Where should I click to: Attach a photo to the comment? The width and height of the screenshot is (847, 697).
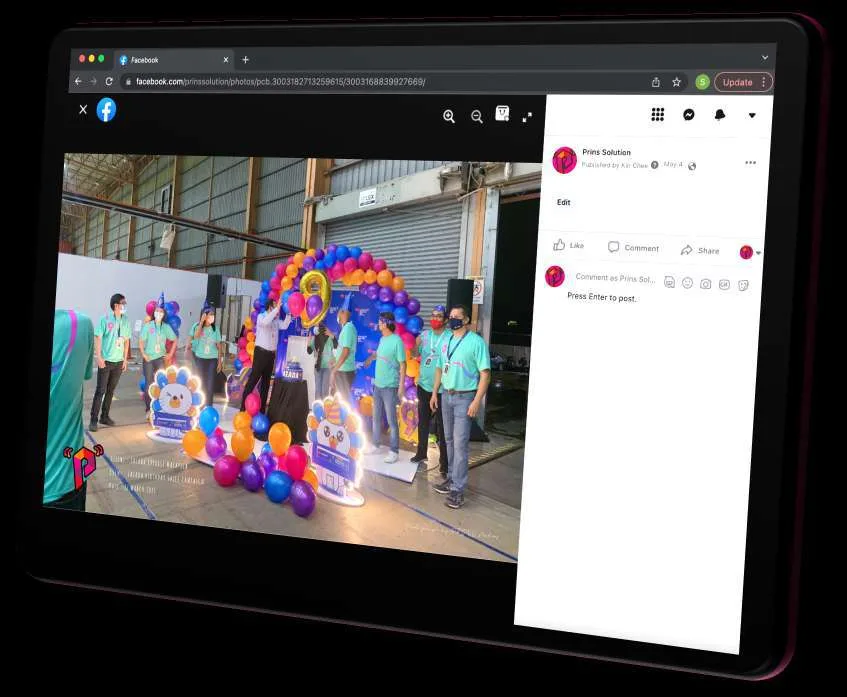click(x=705, y=284)
